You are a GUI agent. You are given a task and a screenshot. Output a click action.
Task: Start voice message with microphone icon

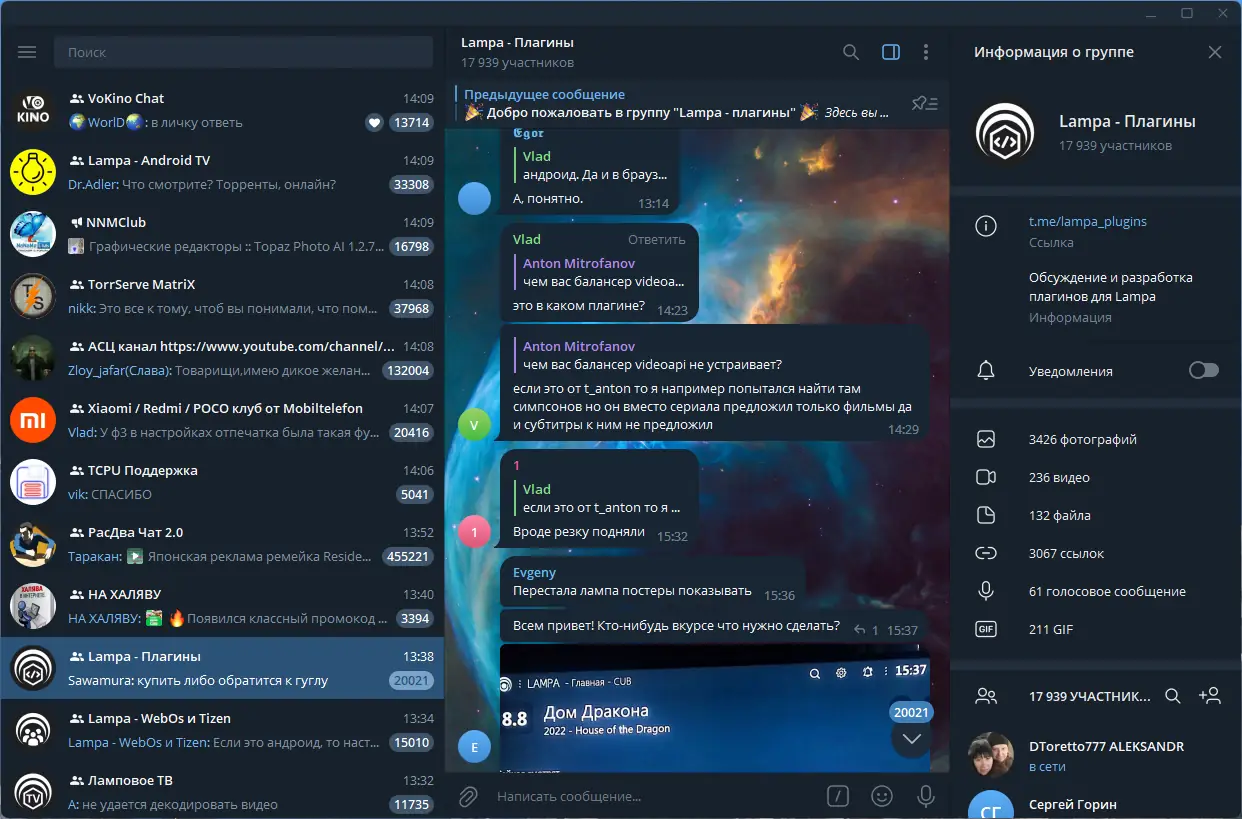point(926,796)
